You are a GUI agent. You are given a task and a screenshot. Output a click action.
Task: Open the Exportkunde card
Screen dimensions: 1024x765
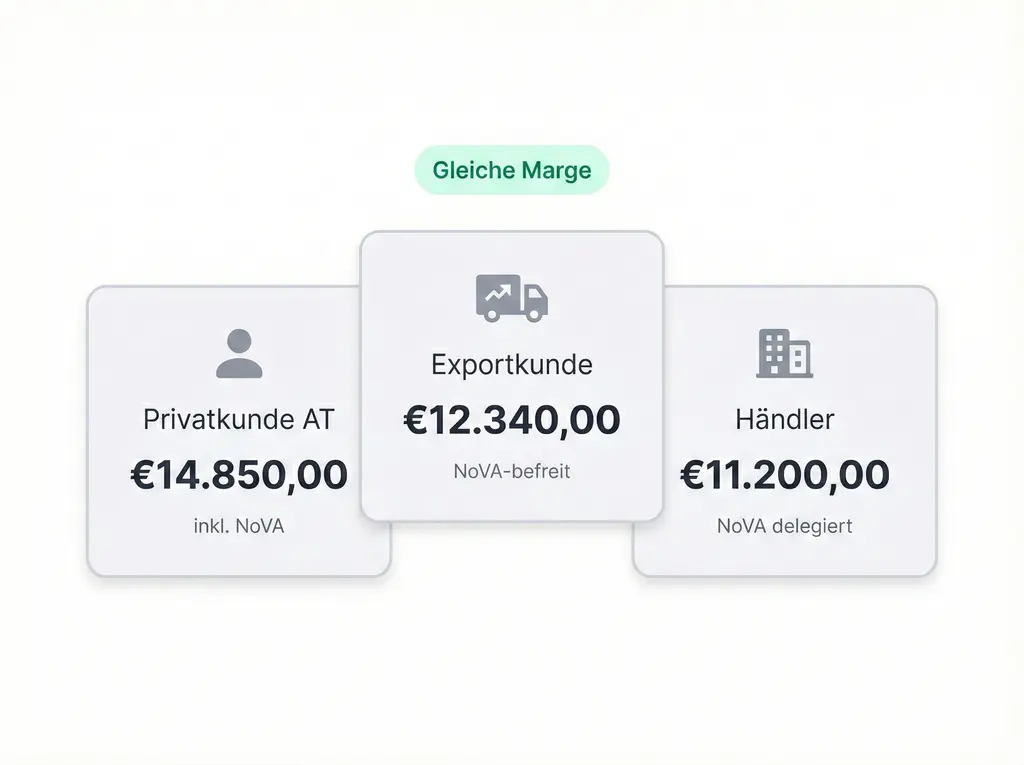pos(511,500)
